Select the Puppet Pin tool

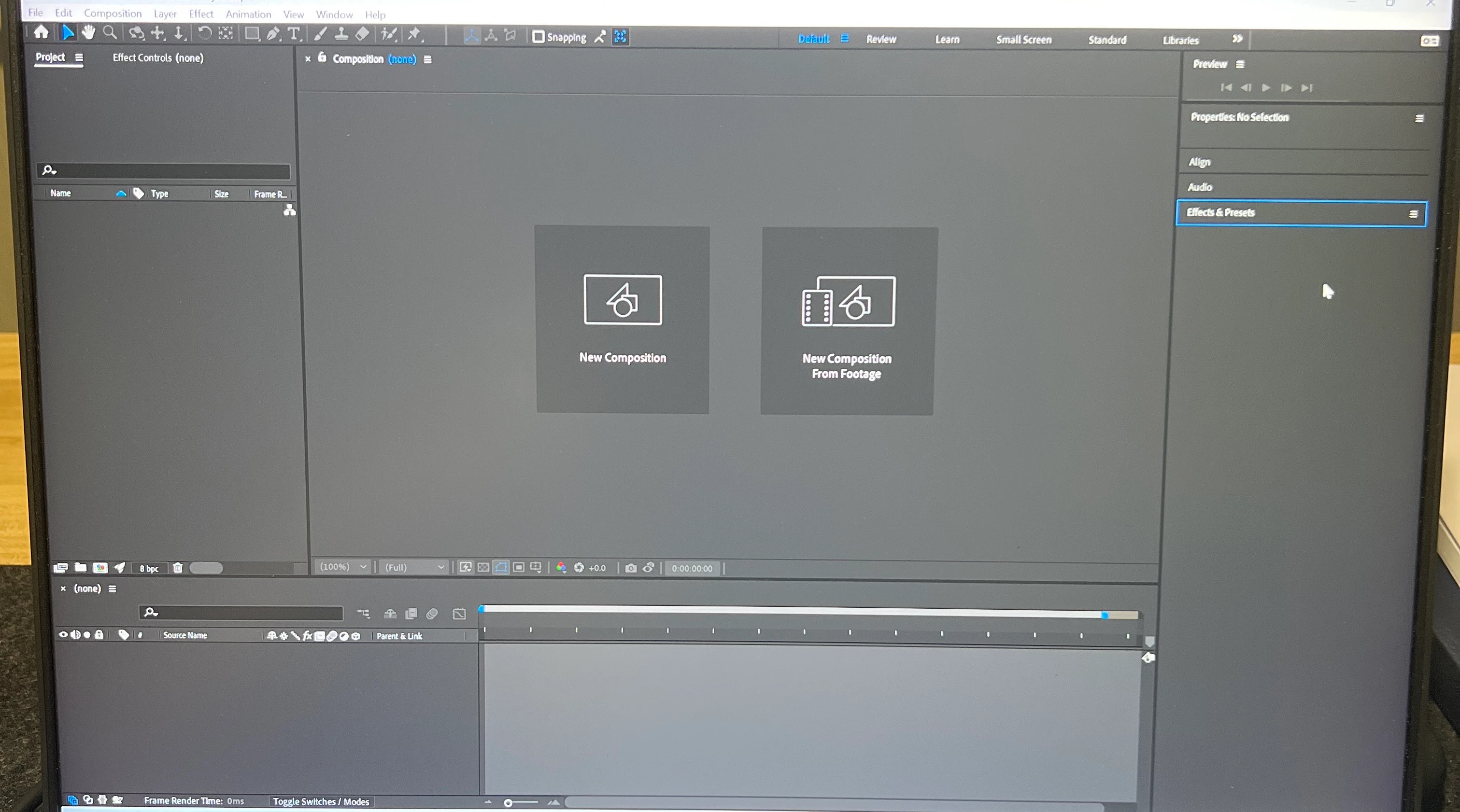coord(414,34)
